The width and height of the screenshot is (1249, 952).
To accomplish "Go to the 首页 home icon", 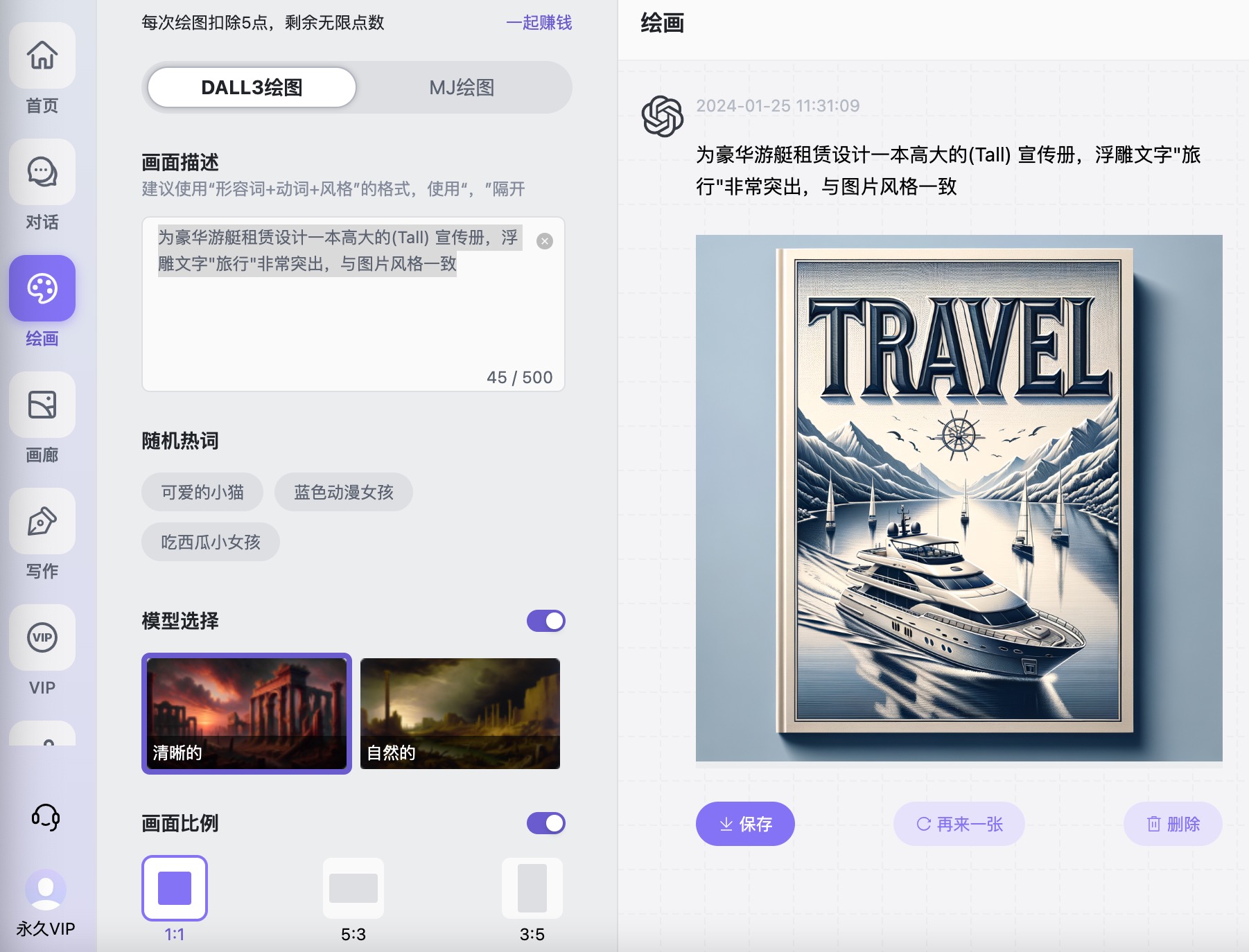I will (42, 55).
